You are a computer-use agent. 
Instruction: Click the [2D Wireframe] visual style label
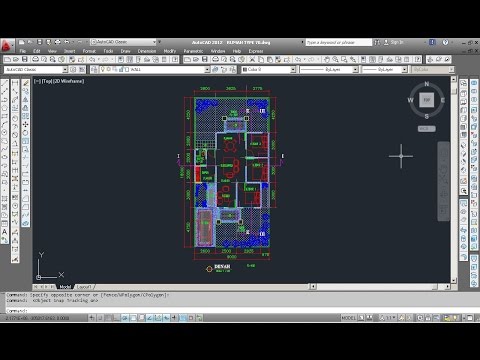(69, 81)
